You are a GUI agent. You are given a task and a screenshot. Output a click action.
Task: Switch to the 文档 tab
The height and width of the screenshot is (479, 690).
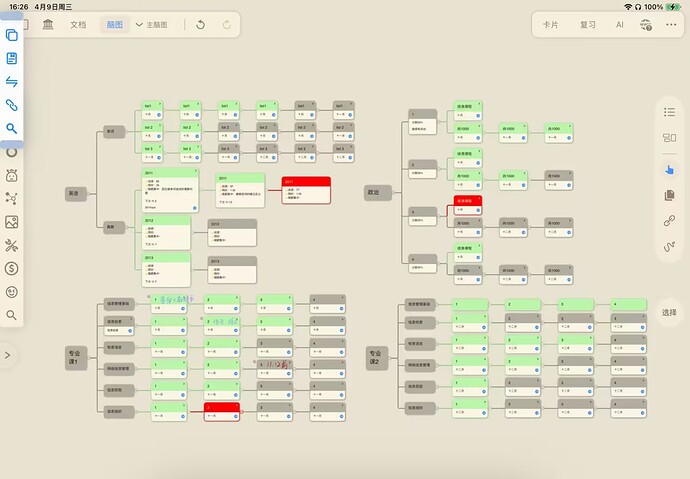click(78, 25)
